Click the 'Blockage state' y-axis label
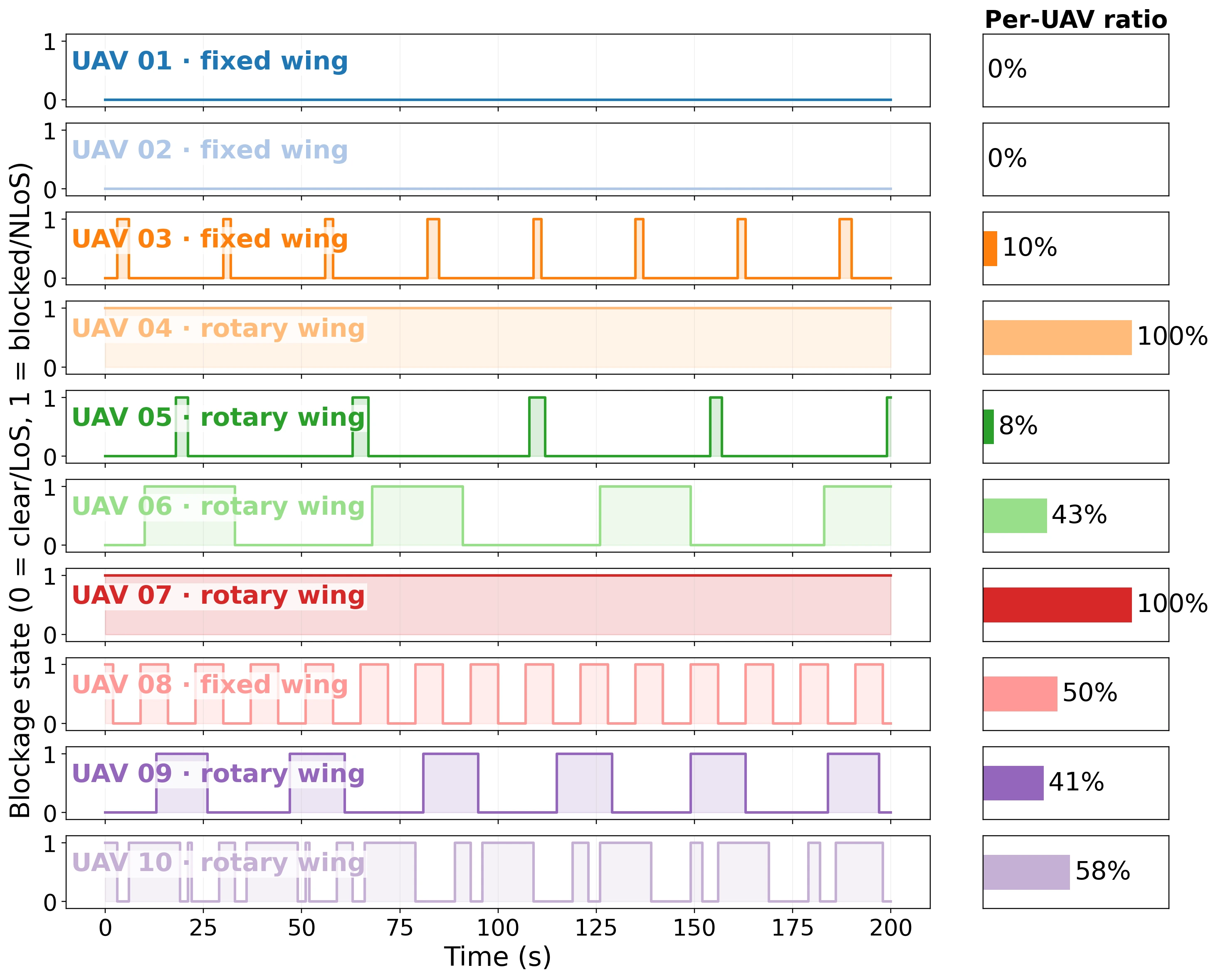 pyautogui.click(x=22, y=490)
